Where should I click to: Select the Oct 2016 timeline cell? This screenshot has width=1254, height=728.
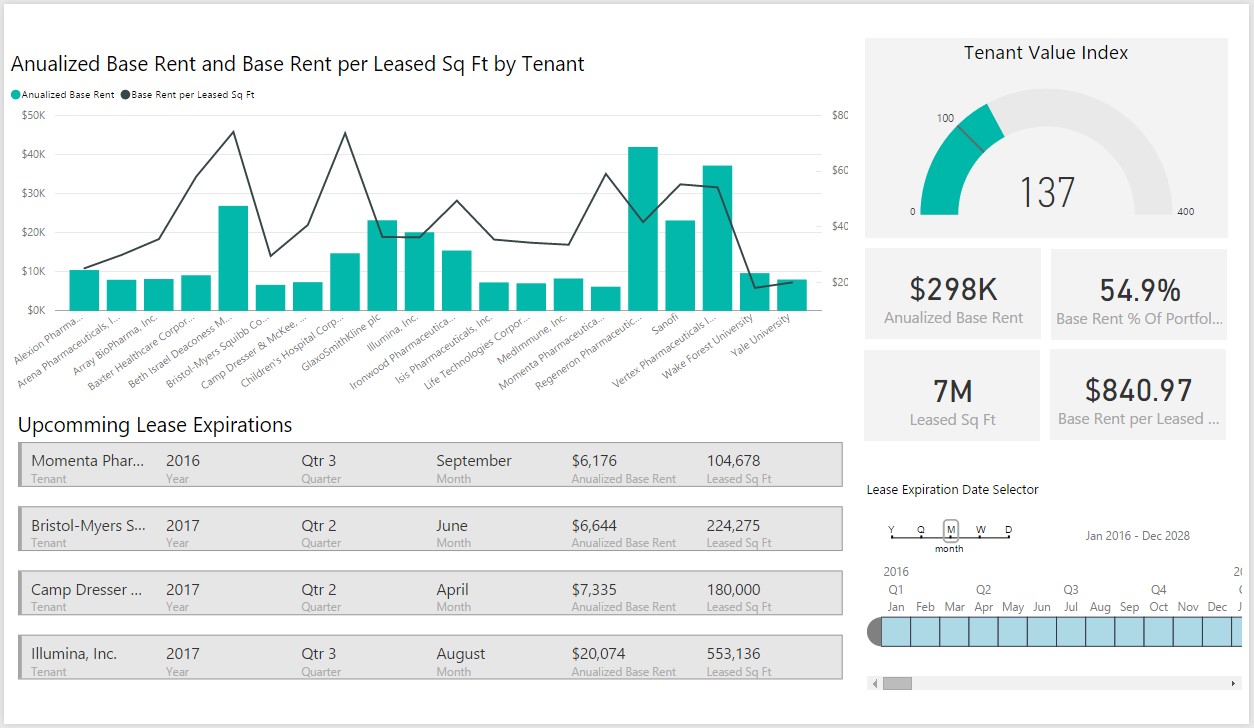(x=1158, y=631)
